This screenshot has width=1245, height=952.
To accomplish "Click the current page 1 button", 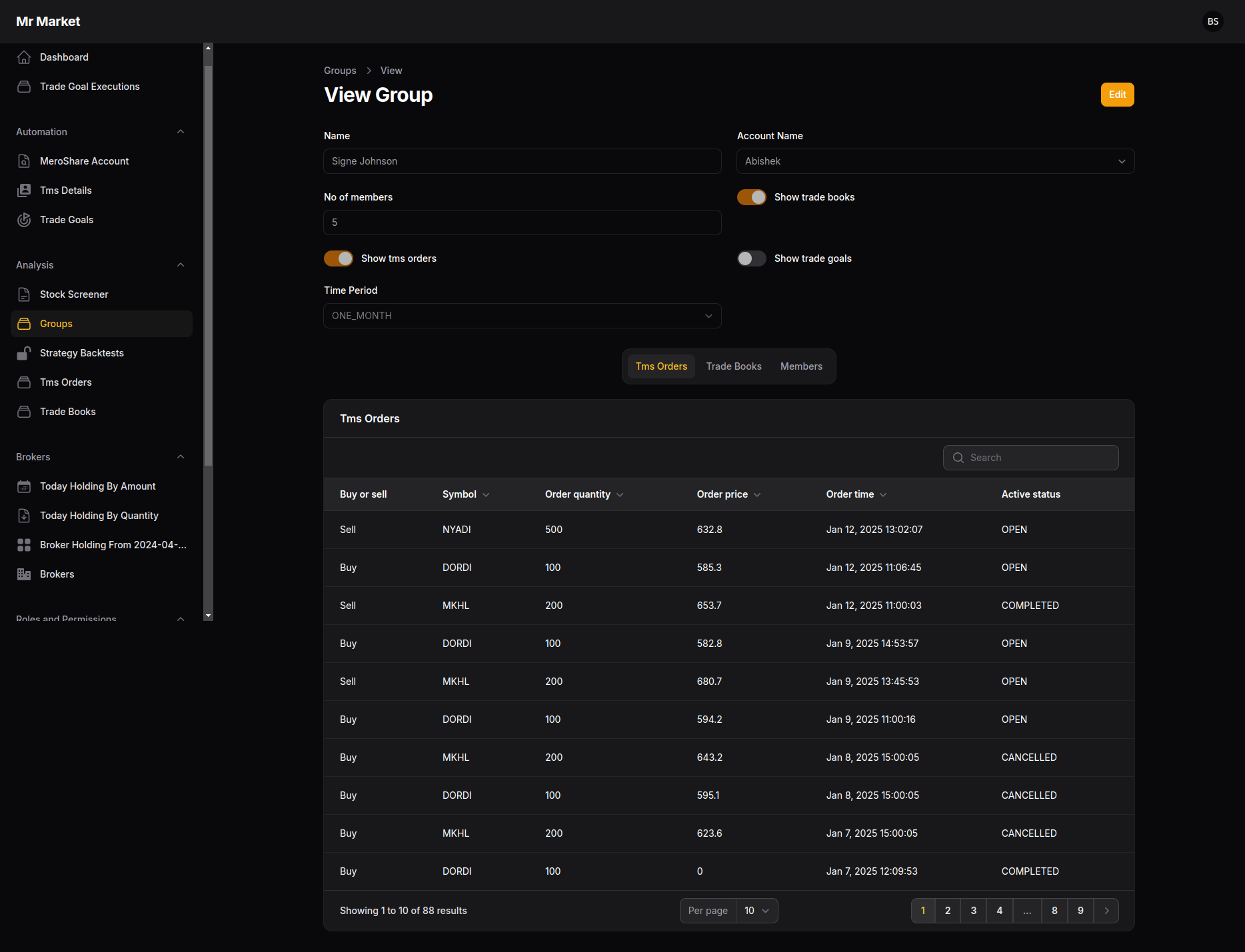I will click(923, 911).
